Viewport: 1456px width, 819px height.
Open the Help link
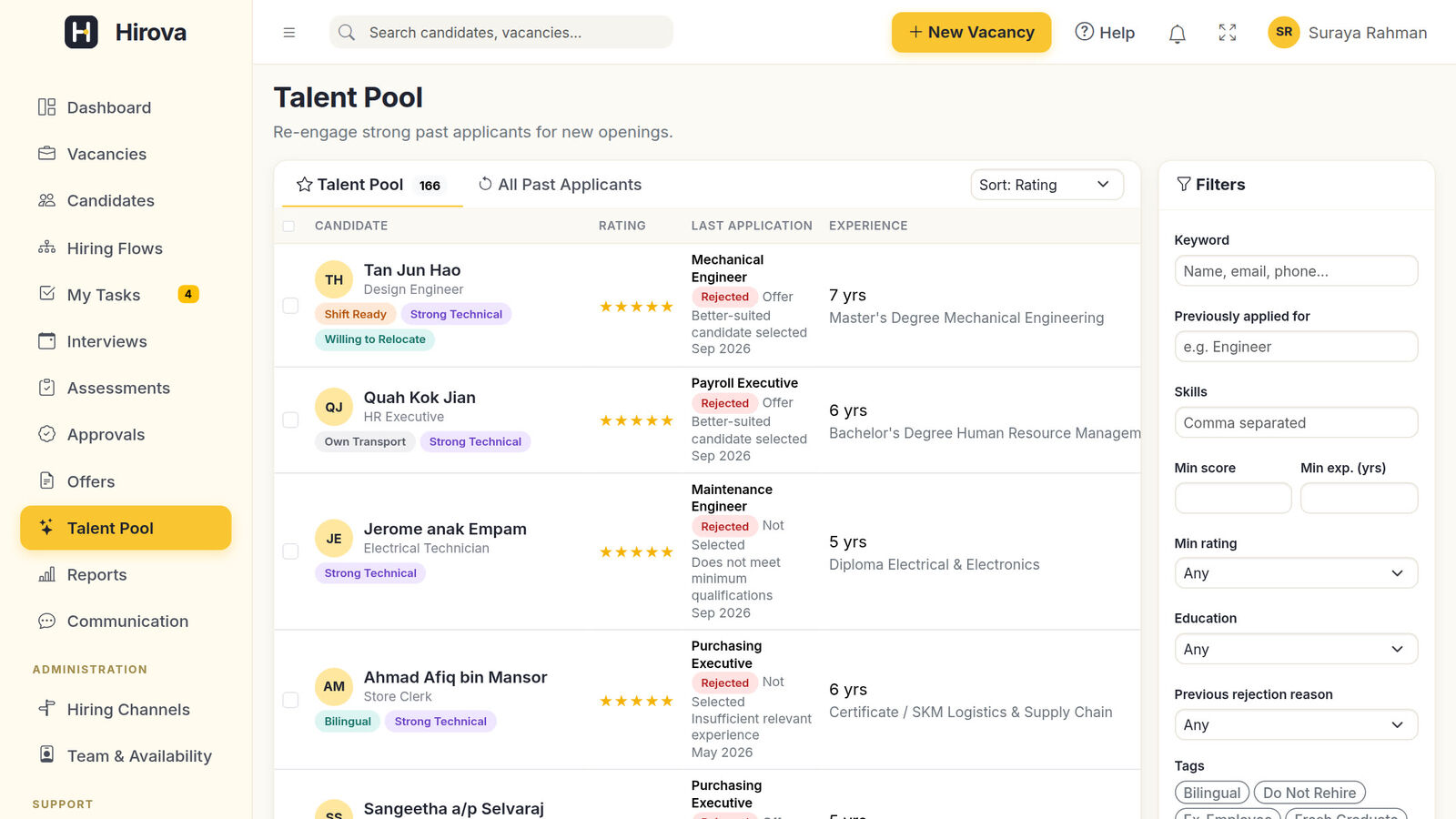coord(1105,33)
